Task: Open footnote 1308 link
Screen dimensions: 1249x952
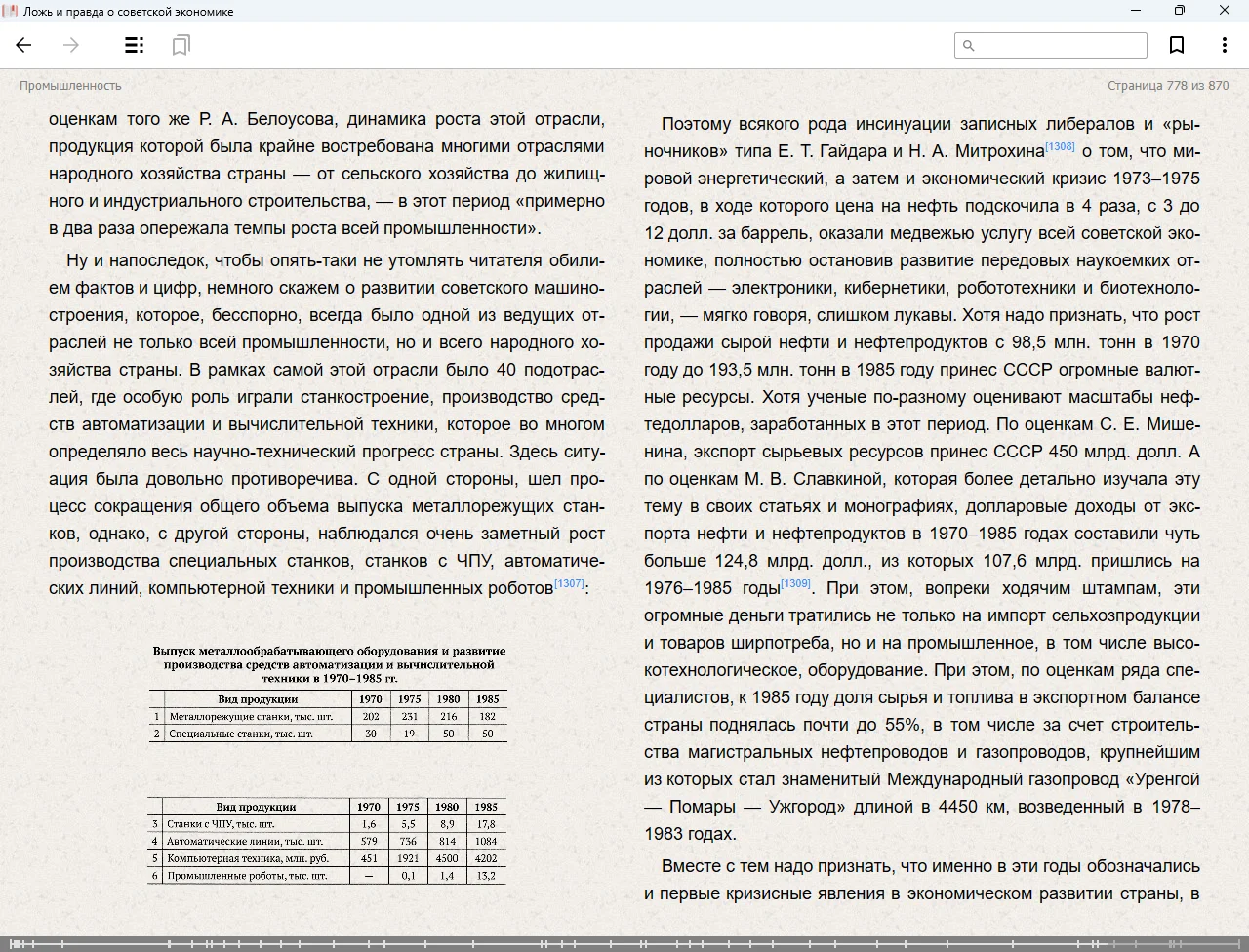Action: point(1060,146)
